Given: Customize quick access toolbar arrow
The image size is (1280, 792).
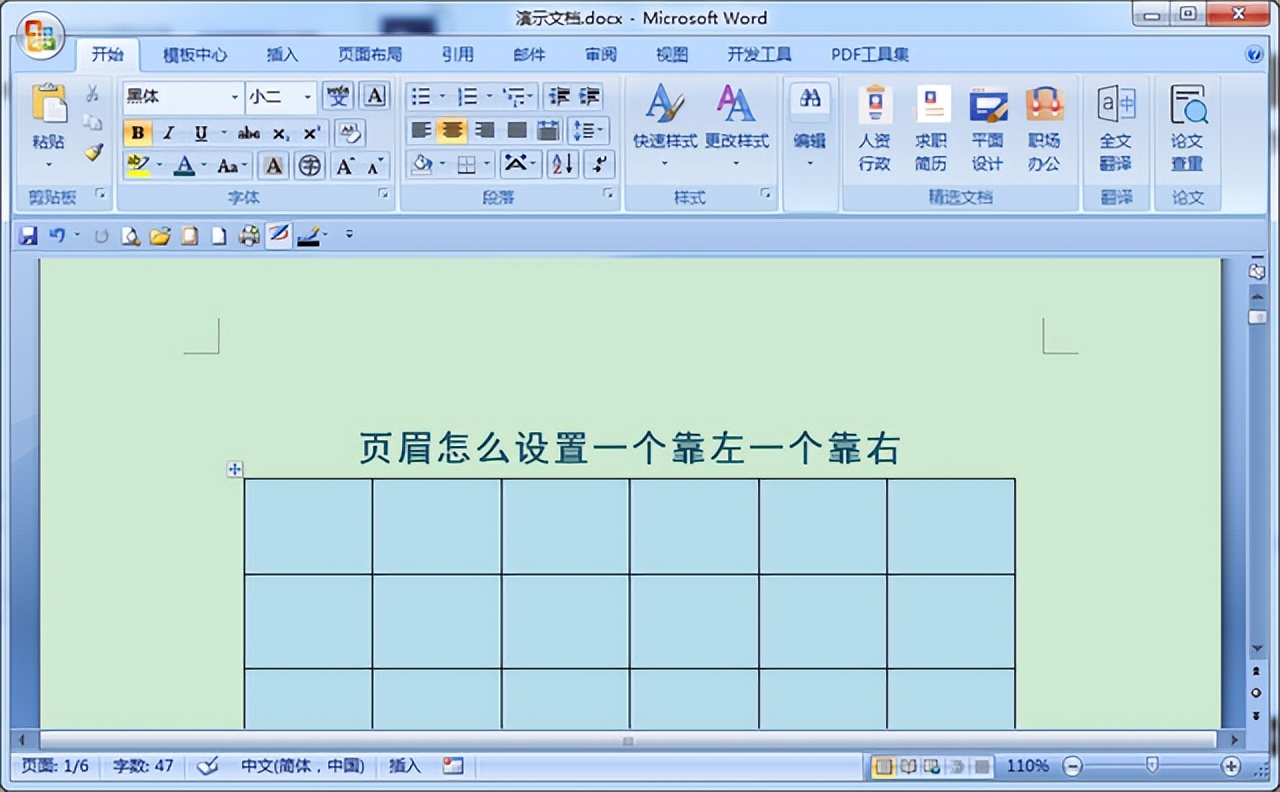Looking at the screenshot, I should coord(349,236).
